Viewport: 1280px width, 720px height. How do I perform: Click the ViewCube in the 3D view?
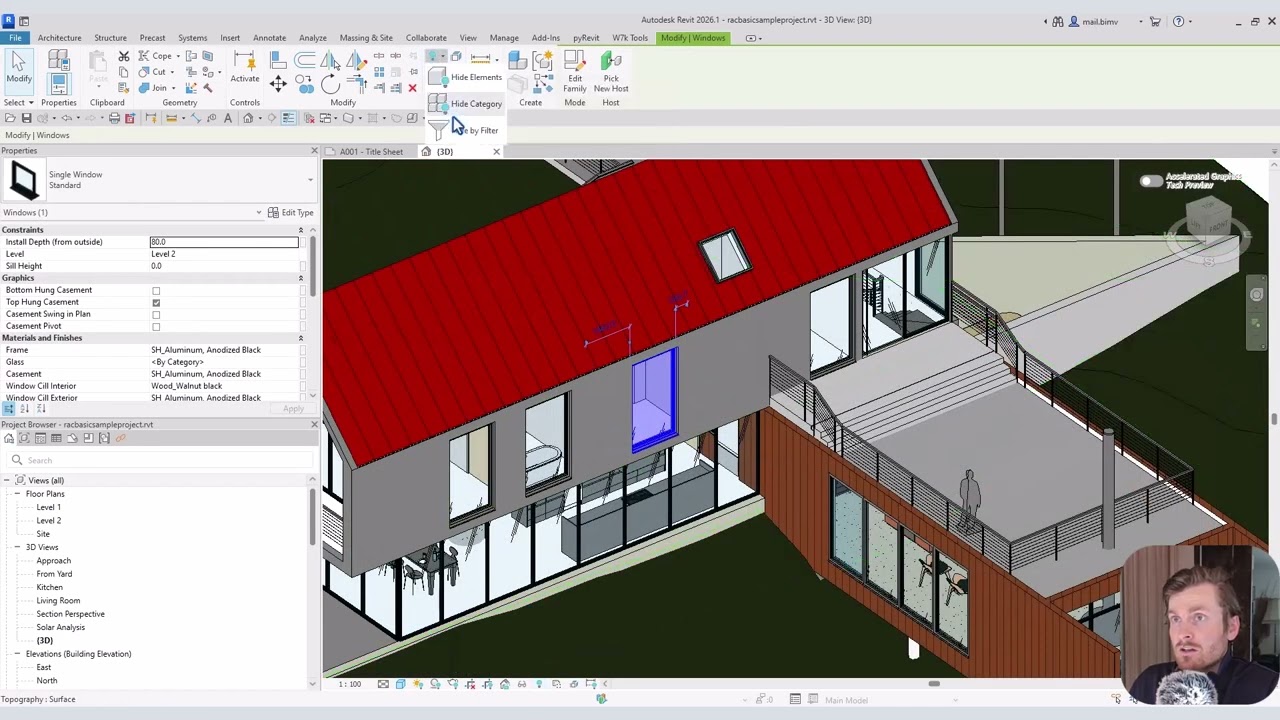1209,220
